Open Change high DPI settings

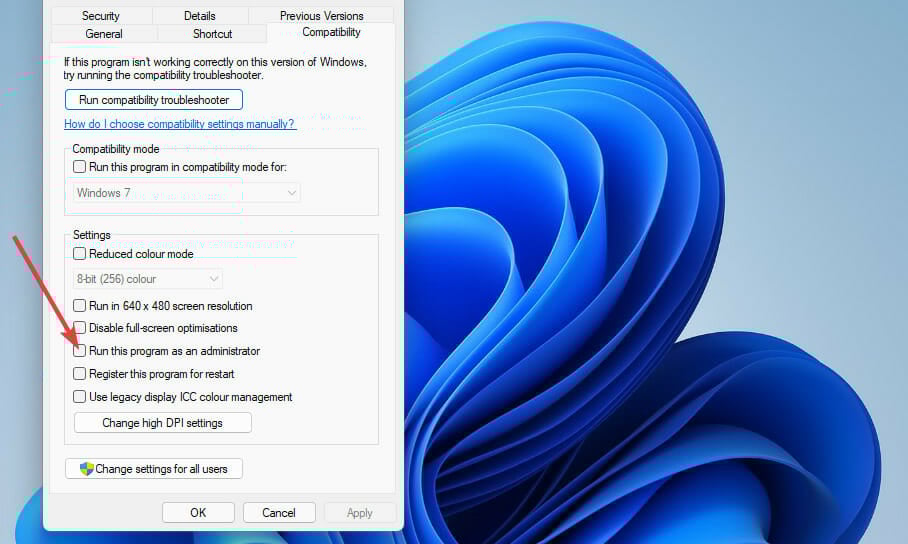(163, 423)
